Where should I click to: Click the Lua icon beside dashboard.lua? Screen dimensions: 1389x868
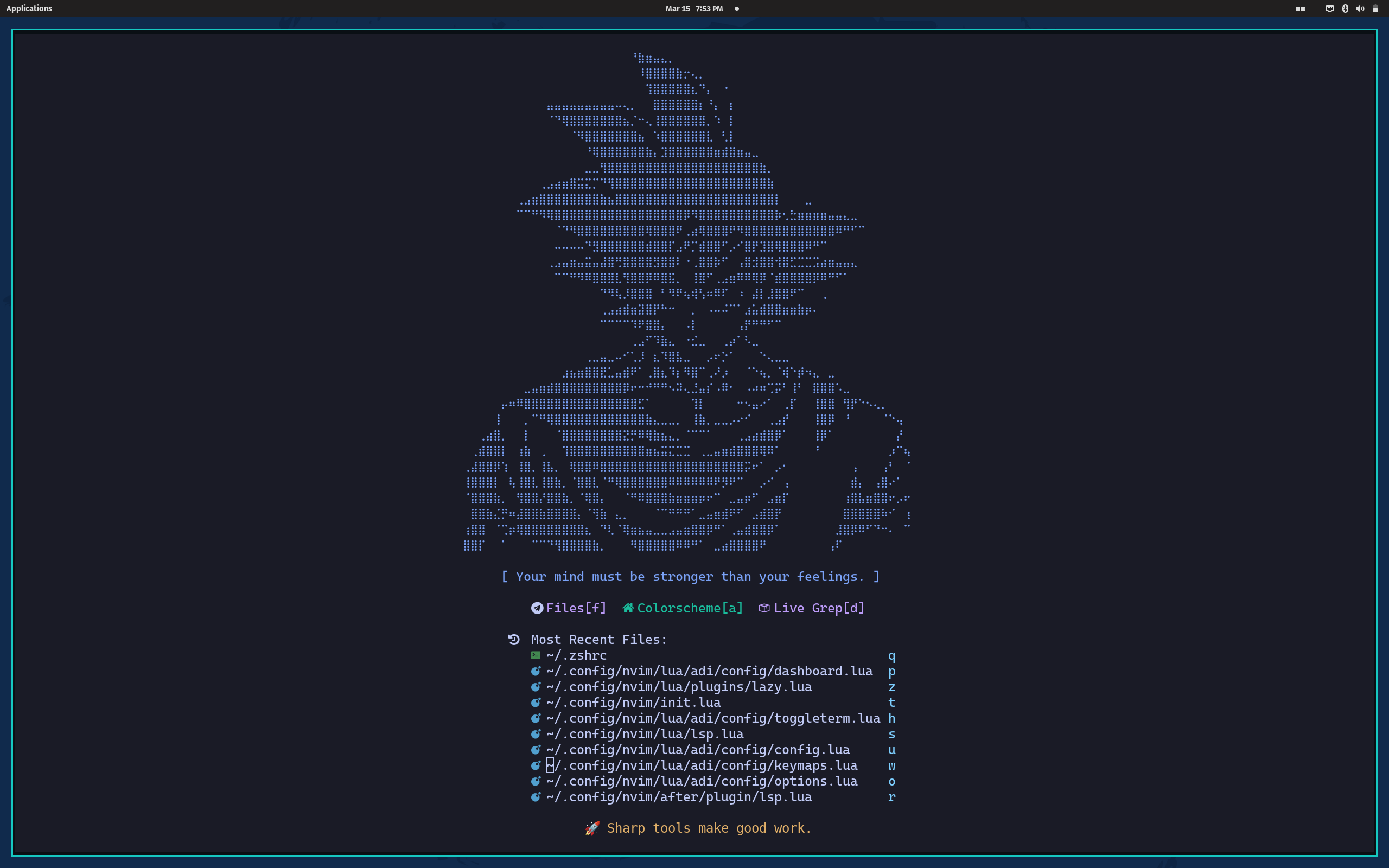pyautogui.click(x=536, y=671)
